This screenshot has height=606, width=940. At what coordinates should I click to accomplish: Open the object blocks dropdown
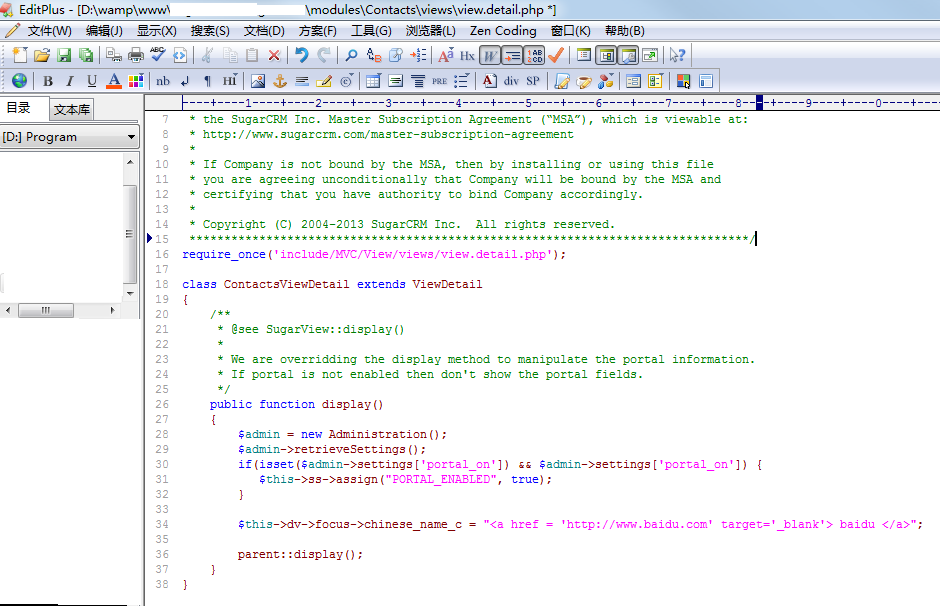coord(606,81)
